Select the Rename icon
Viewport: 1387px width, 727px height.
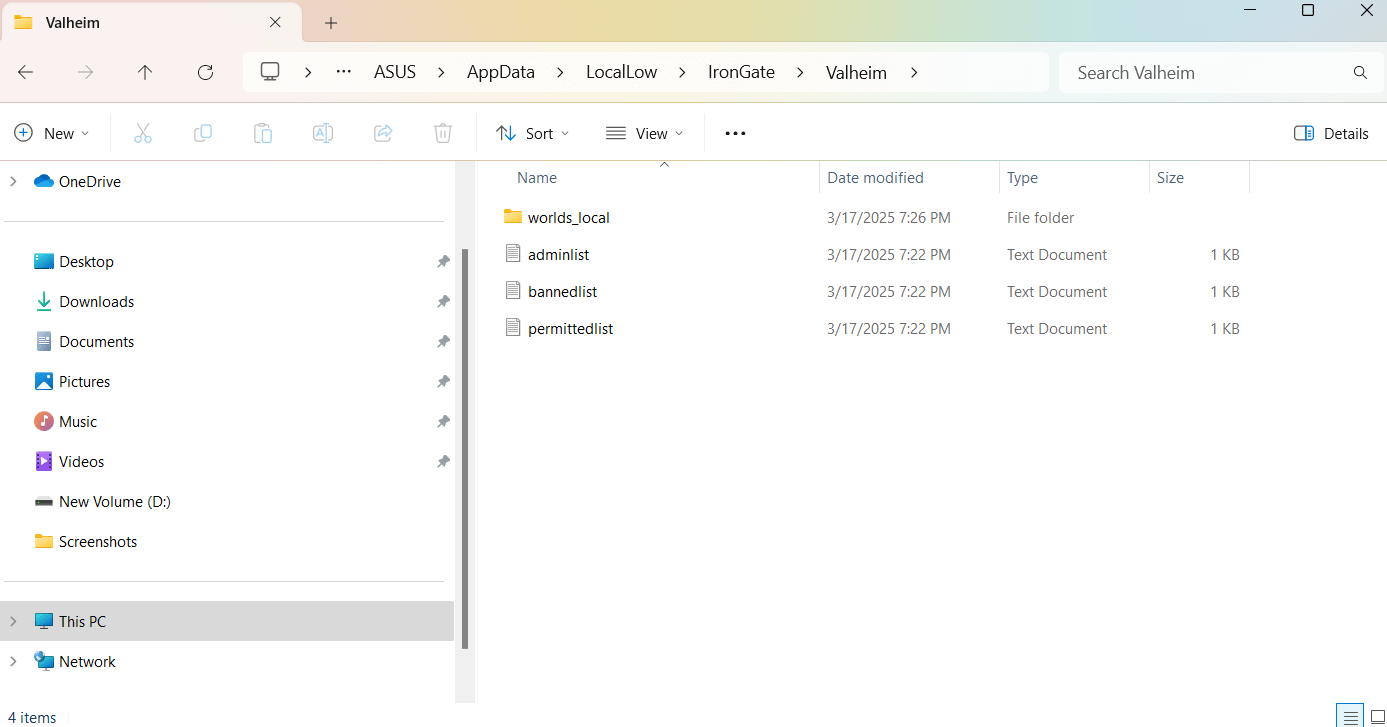[323, 132]
